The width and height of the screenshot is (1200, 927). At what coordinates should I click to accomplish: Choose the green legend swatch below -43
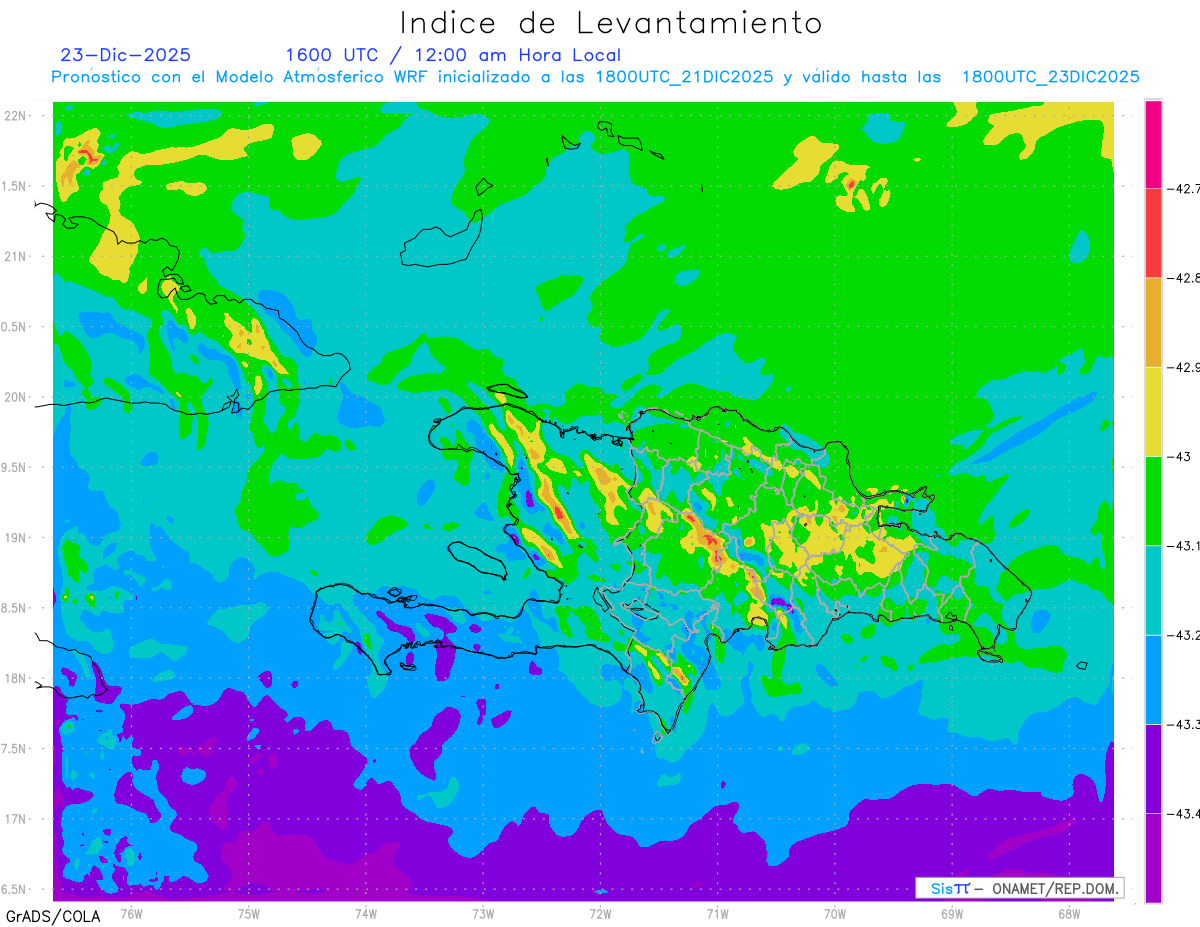pyautogui.click(x=1153, y=500)
